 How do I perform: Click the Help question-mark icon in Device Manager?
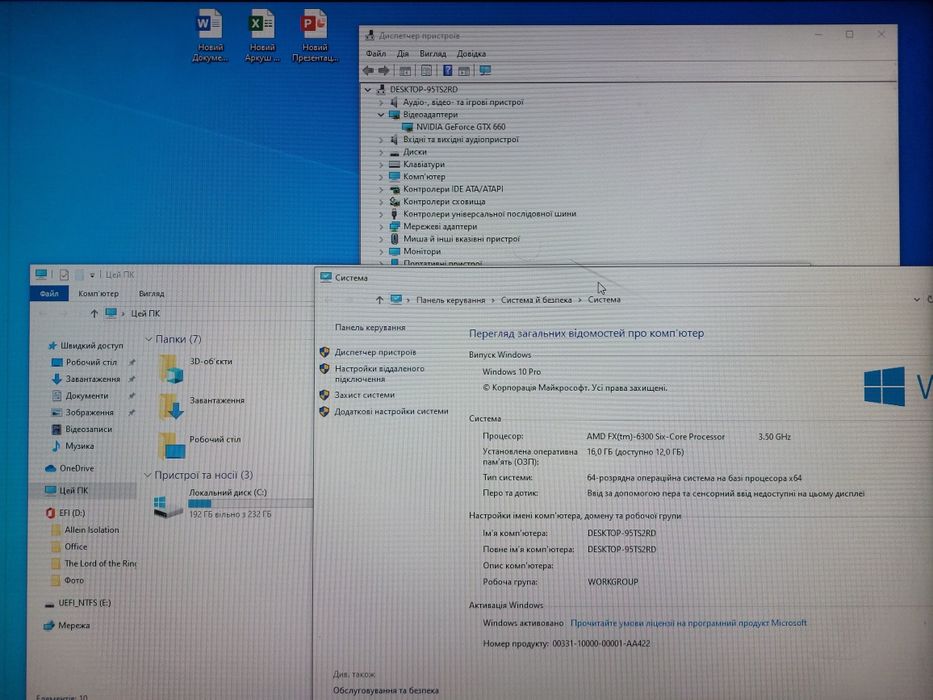[447, 71]
